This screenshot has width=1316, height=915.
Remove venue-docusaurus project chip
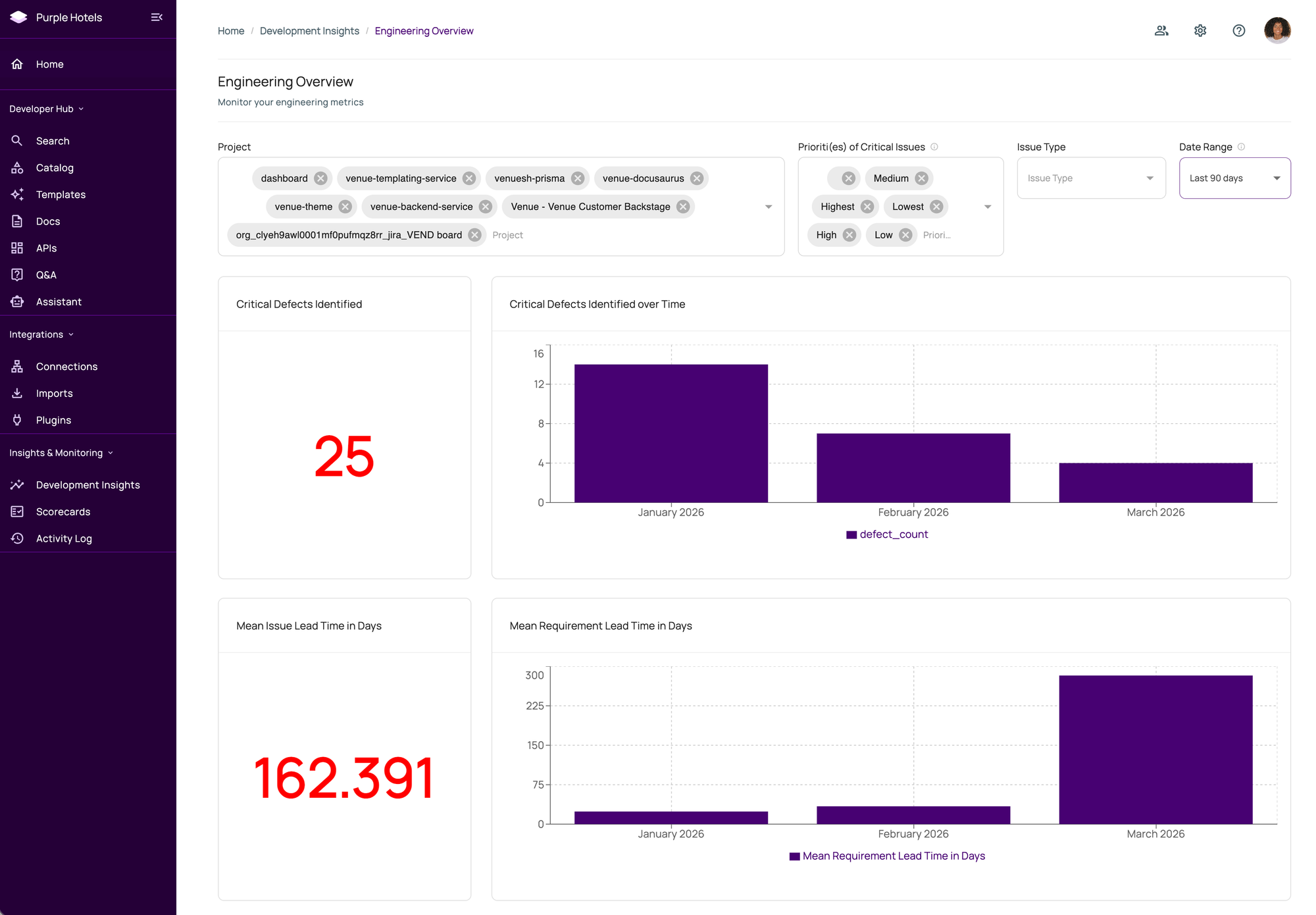697,178
